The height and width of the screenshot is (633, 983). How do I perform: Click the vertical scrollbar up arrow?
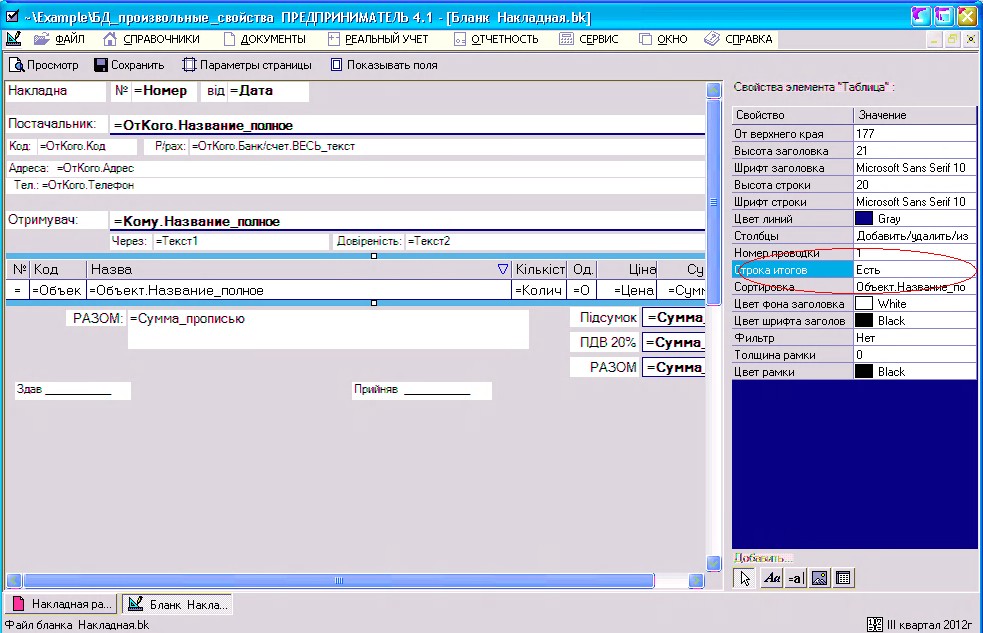pyautogui.click(x=713, y=90)
